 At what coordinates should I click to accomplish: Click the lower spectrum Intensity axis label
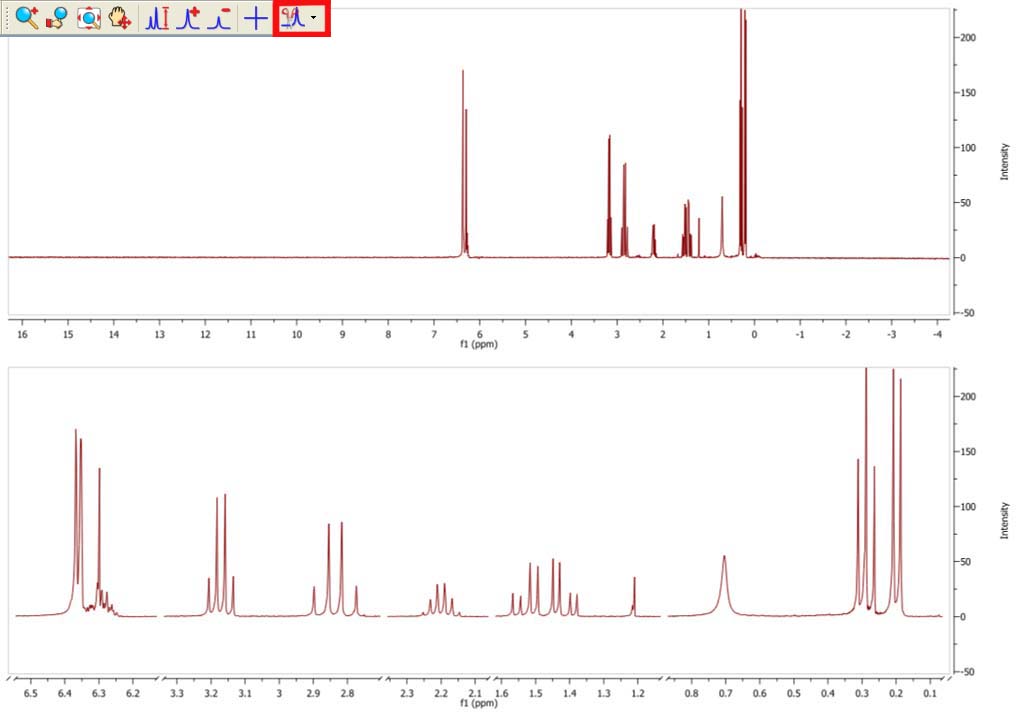coord(1004,520)
